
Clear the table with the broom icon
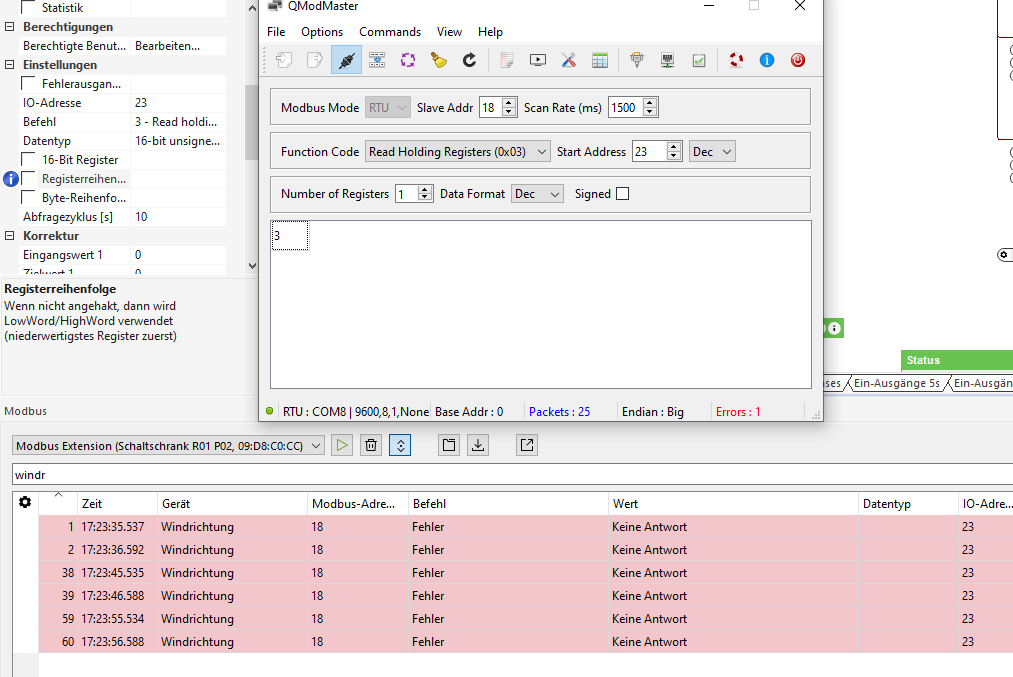[439, 60]
